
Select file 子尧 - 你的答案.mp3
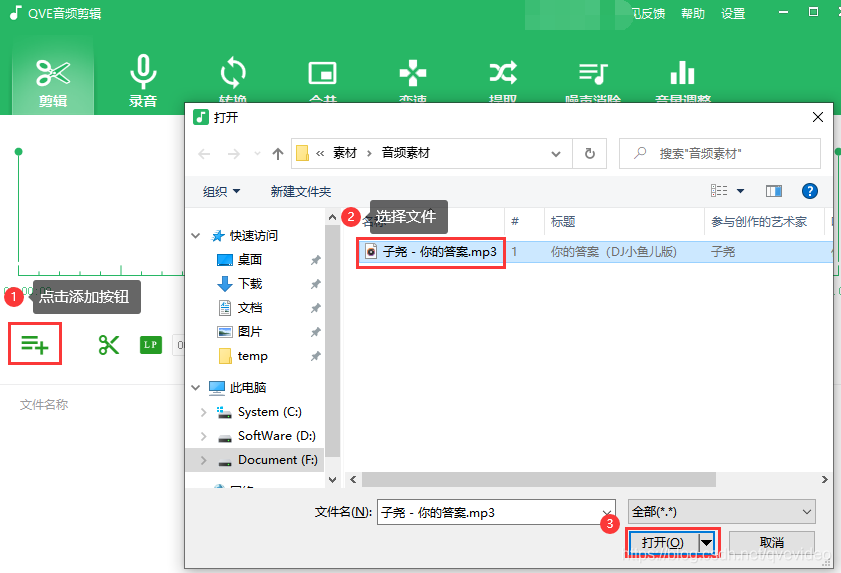coord(431,252)
